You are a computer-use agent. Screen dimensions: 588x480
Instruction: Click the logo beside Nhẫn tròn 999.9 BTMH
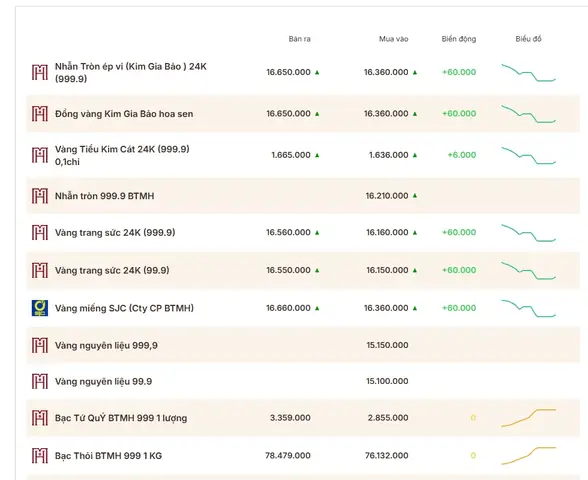point(40,196)
